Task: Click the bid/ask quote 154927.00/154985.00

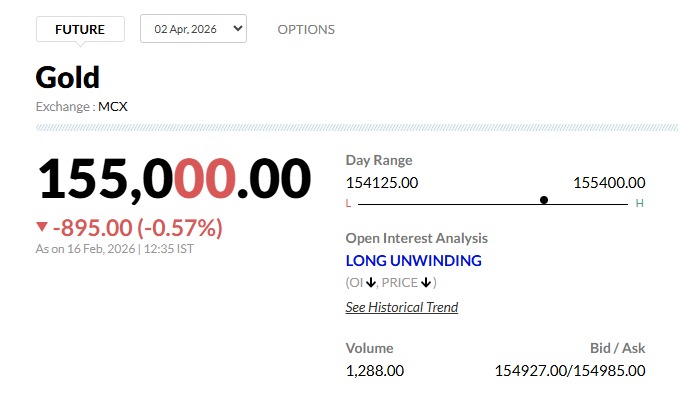Action: [x=570, y=370]
